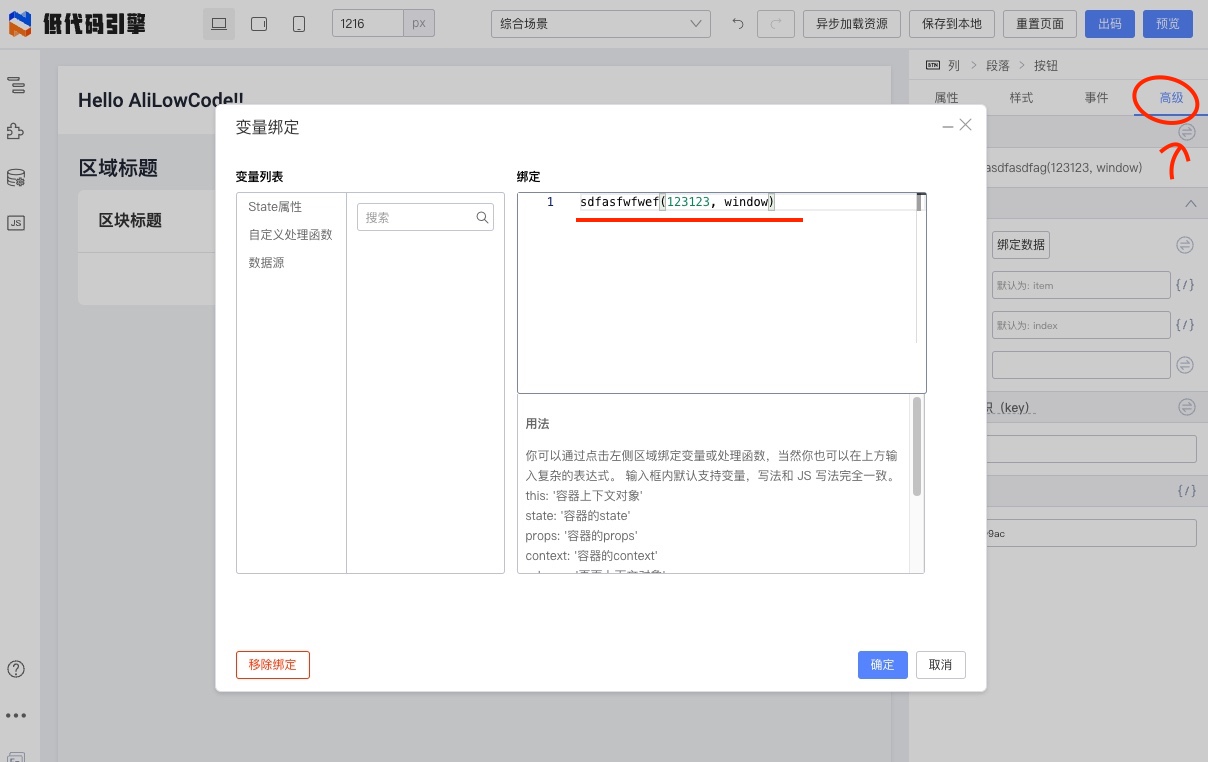Switch to the 样式 tab
The height and width of the screenshot is (762, 1208).
pyautogui.click(x=1021, y=97)
